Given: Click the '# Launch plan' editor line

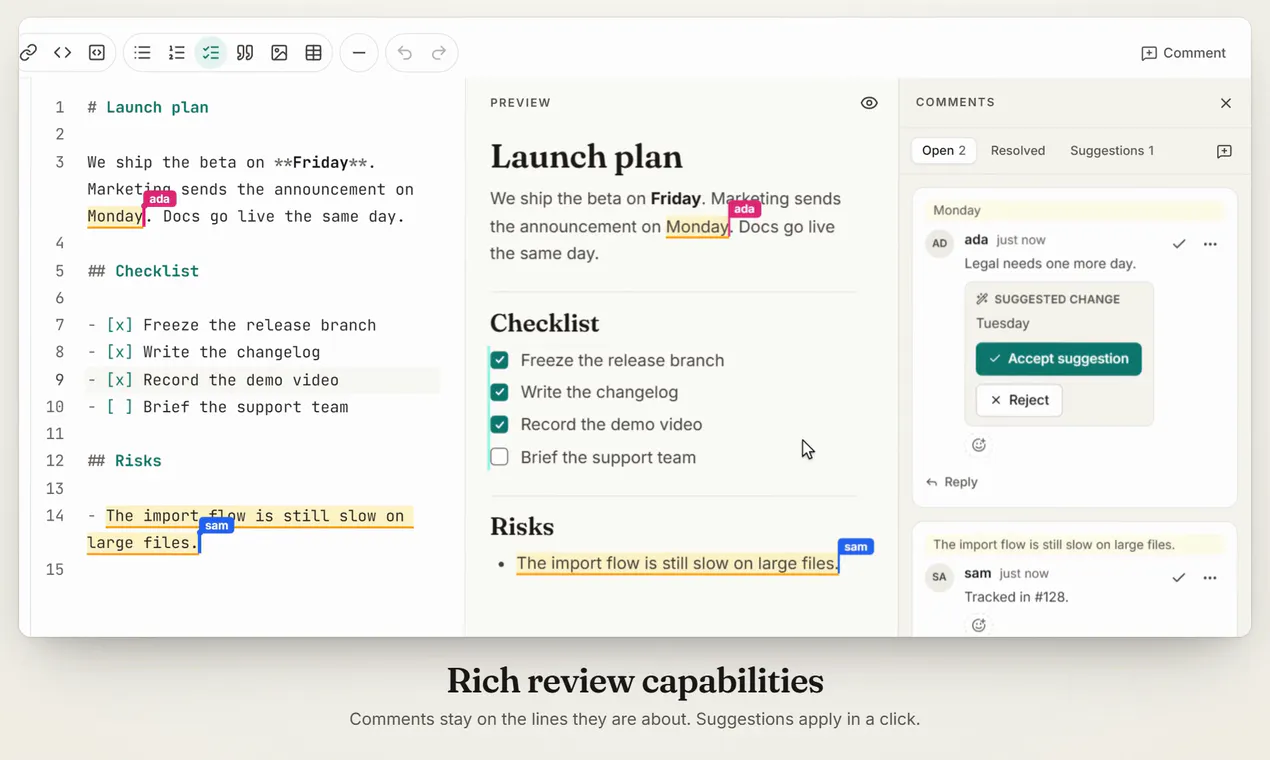Looking at the screenshot, I should point(148,107).
